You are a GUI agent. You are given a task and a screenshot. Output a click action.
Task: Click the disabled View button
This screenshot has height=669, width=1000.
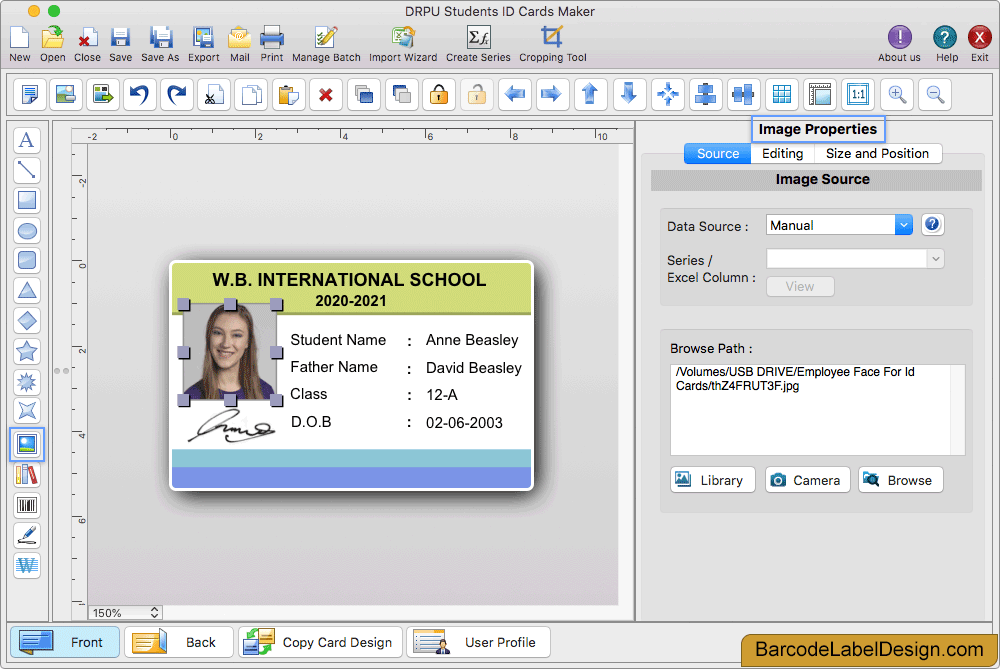point(800,287)
